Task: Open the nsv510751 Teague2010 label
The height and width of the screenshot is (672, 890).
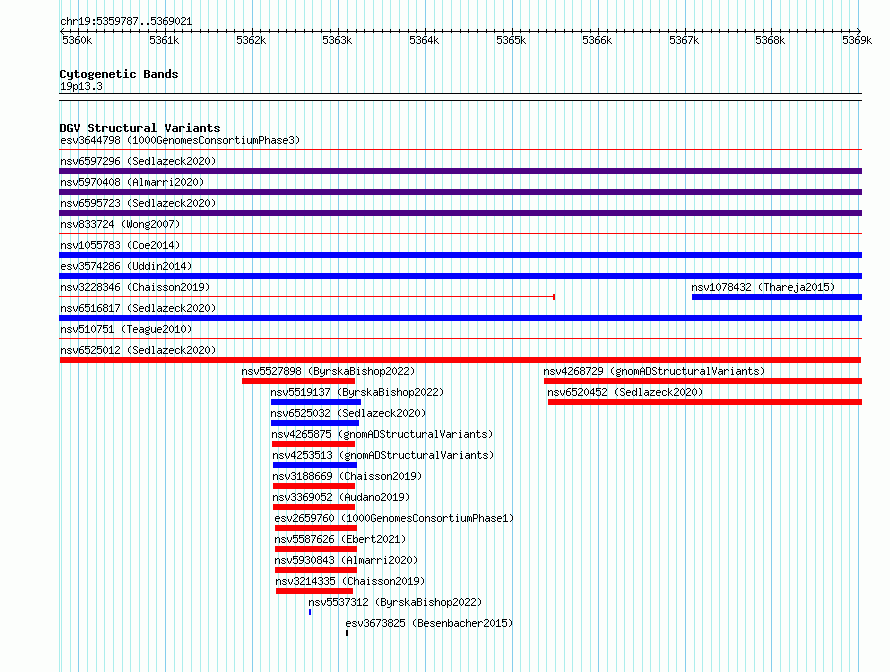Action: (x=126, y=329)
